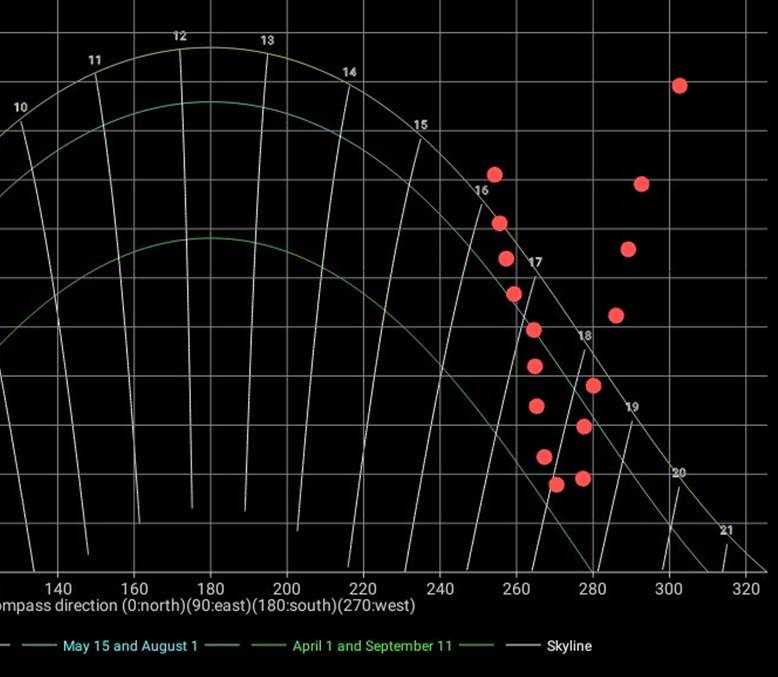Screen dimensions: 778x677
Task: Click the 180 compass axis tick label
Action: [210, 588]
